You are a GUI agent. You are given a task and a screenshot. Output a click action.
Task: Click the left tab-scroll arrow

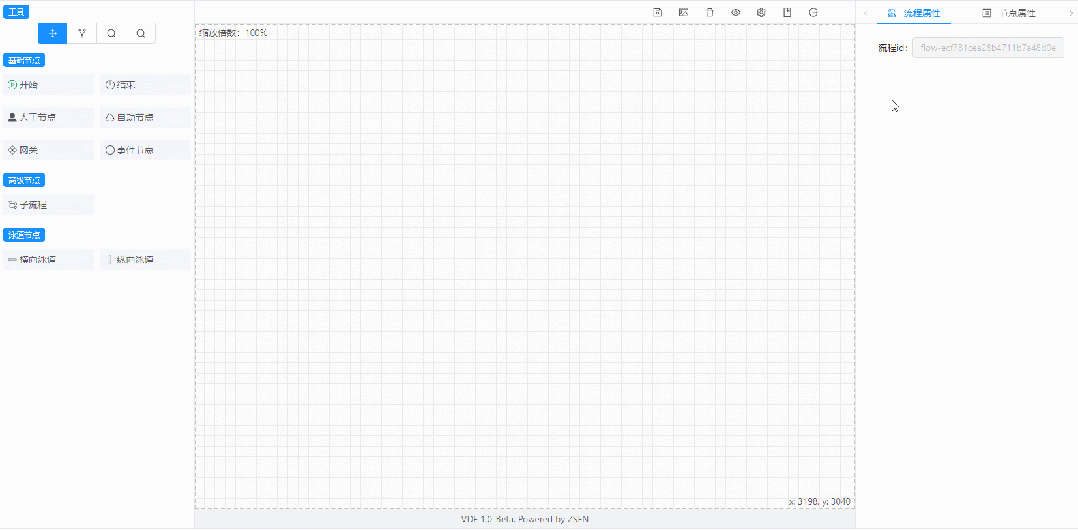[x=865, y=13]
